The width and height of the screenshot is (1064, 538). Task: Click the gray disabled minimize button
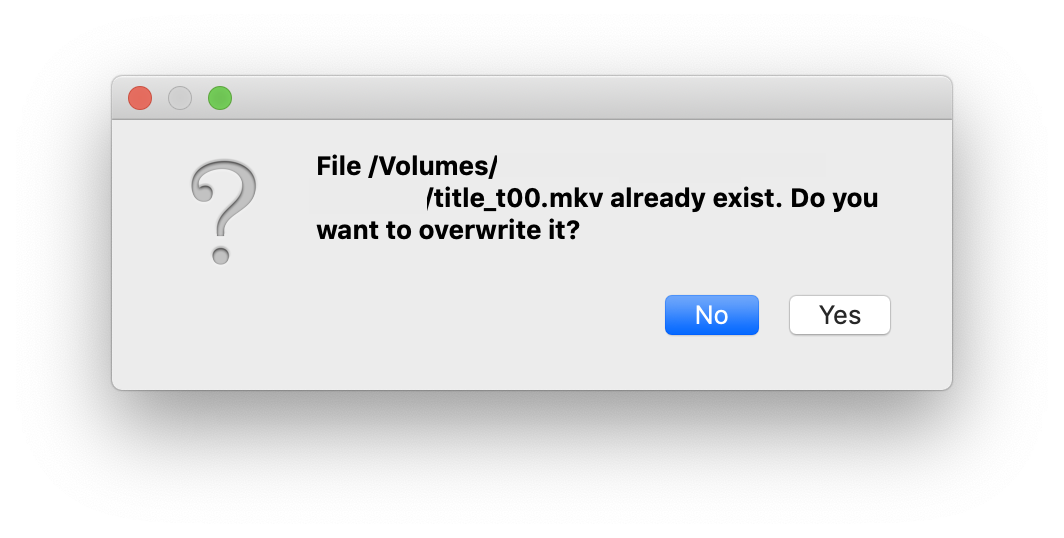coord(180,98)
